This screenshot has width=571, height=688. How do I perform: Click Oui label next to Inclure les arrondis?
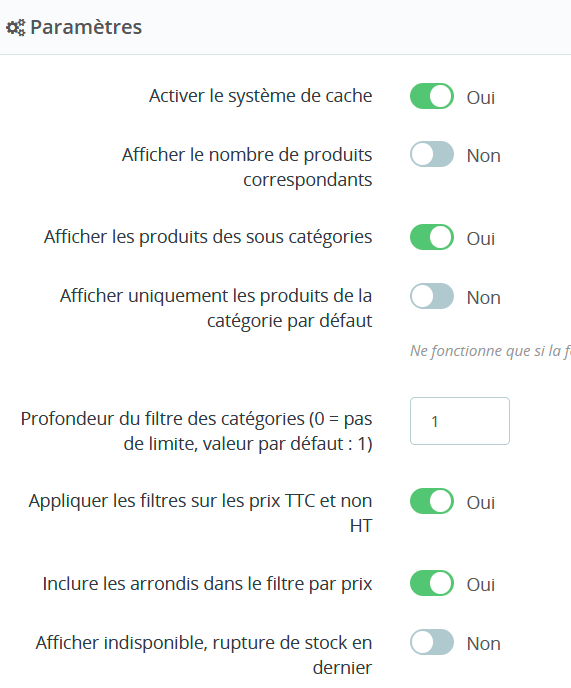[x=481, y=585]
